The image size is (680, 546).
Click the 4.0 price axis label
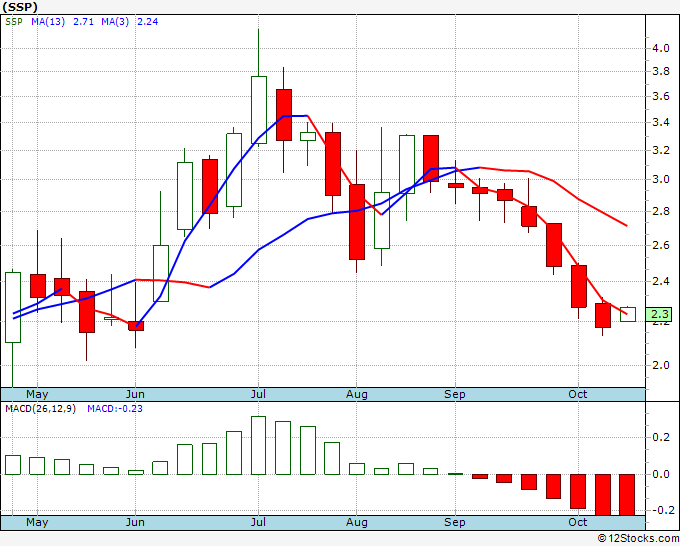661,48
